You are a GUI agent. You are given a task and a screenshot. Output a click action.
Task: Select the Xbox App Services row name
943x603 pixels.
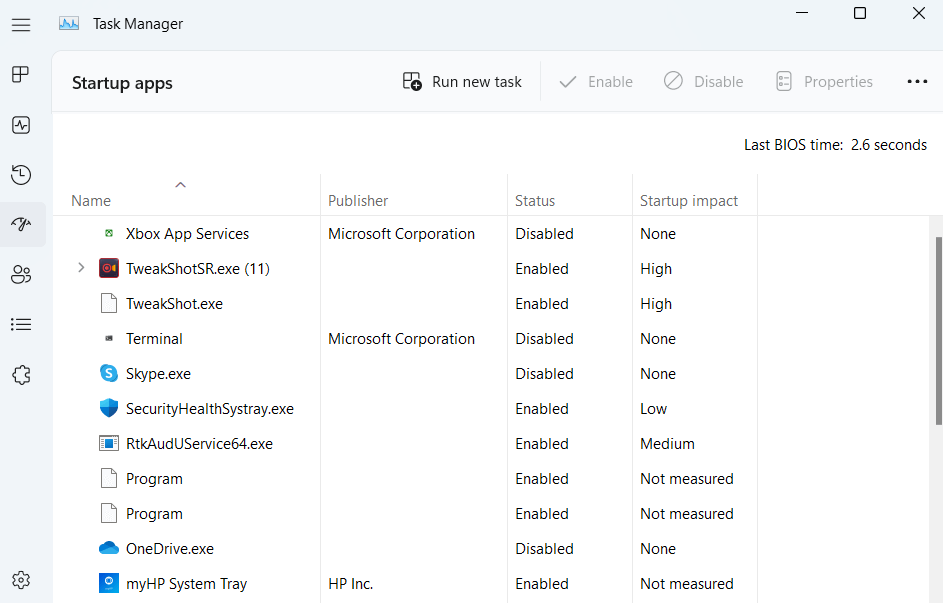click(x=187, y=234)
